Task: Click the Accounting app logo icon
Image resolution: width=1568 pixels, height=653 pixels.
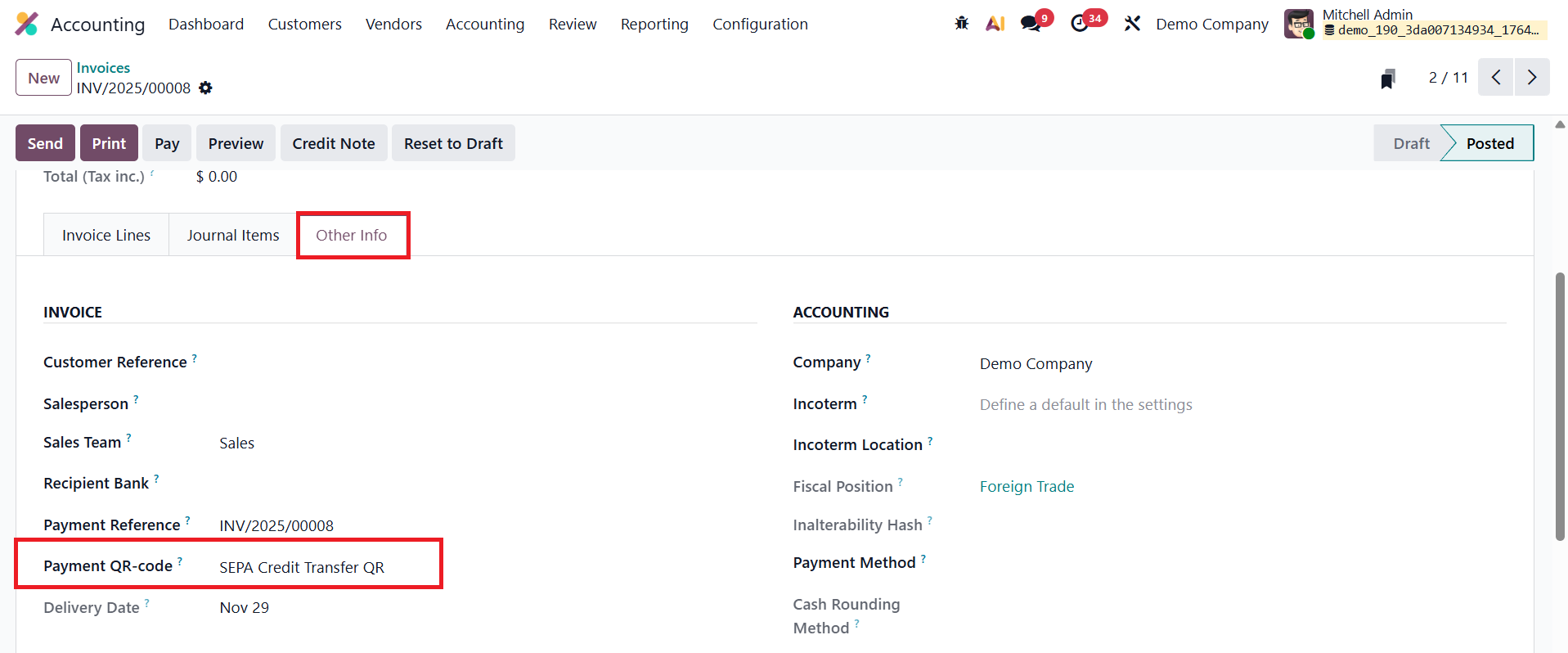Action: [26, 24]
